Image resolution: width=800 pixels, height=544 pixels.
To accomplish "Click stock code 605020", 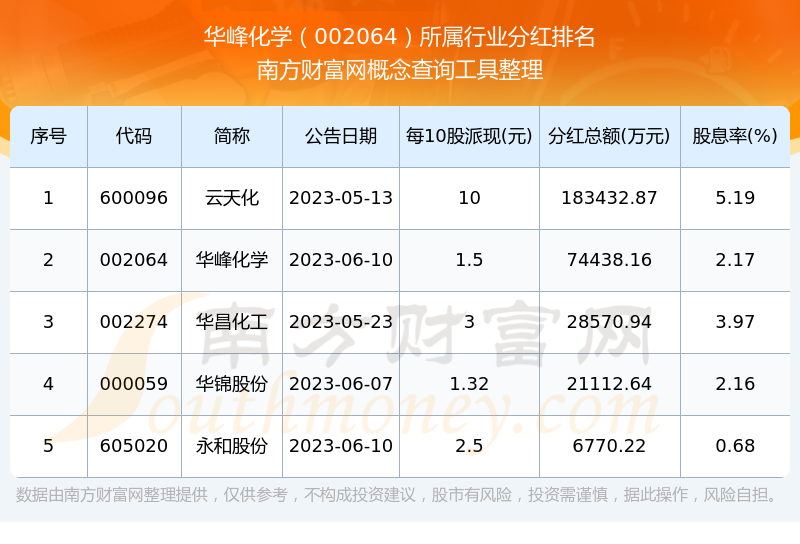I will [x=134, y=446].
